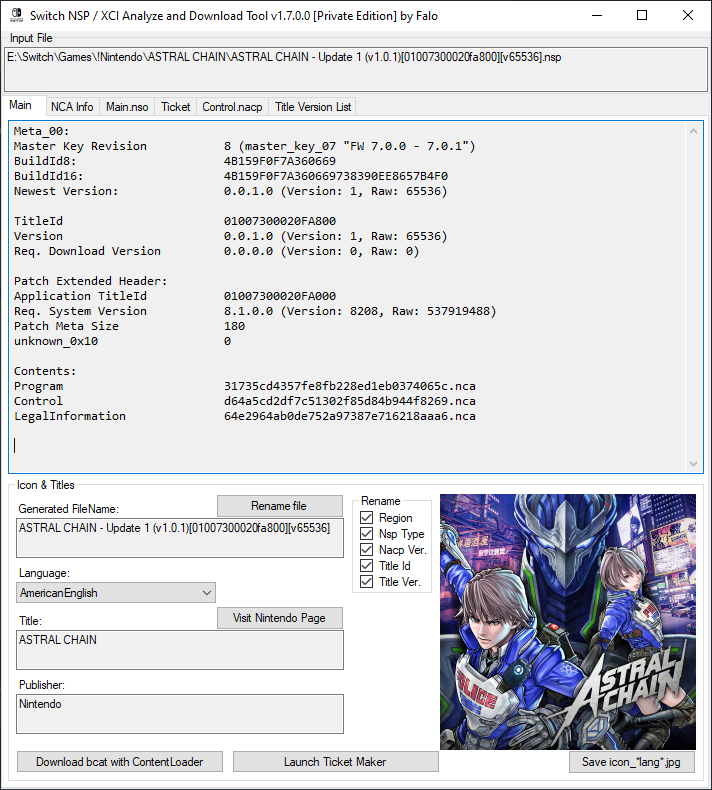Click the Program nca filename
The image size is (712, 790).
coord(350,386)
